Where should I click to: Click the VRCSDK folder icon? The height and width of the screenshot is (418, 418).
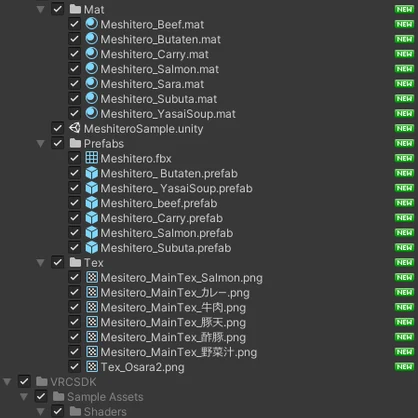42,381
